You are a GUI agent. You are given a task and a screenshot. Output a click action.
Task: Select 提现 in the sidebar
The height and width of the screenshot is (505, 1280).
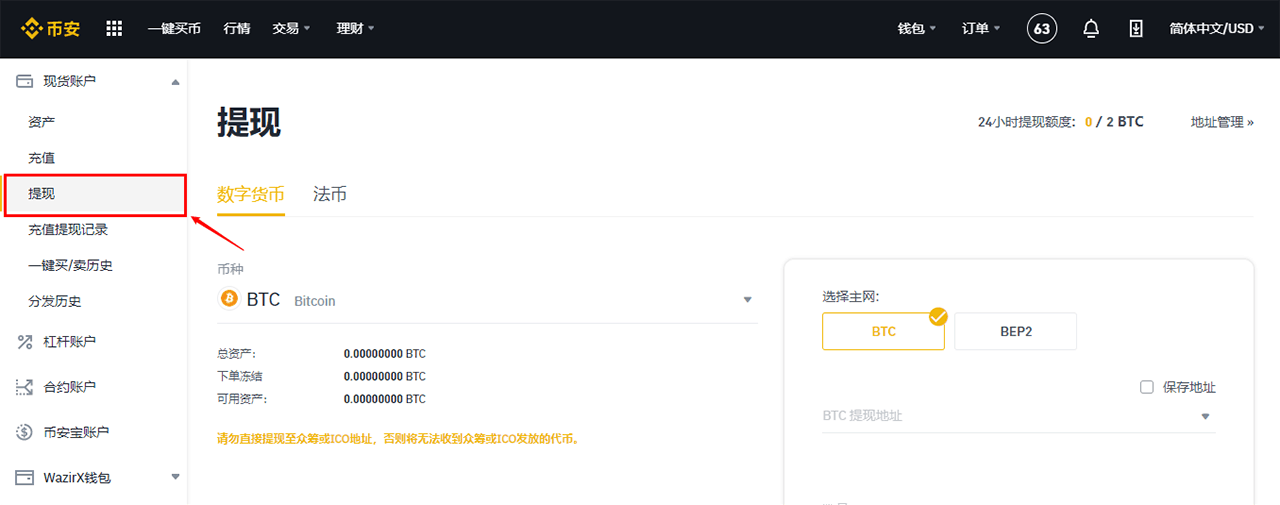tap(95, 194)
